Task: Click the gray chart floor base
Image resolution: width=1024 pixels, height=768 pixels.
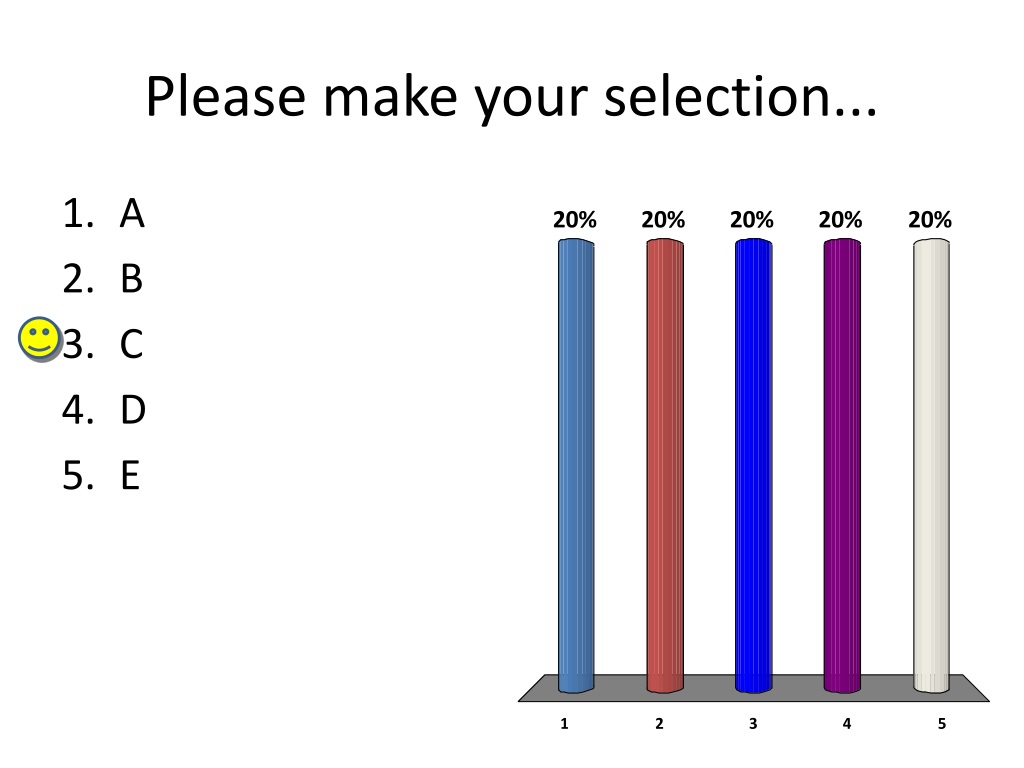Action: click(754, 688)
